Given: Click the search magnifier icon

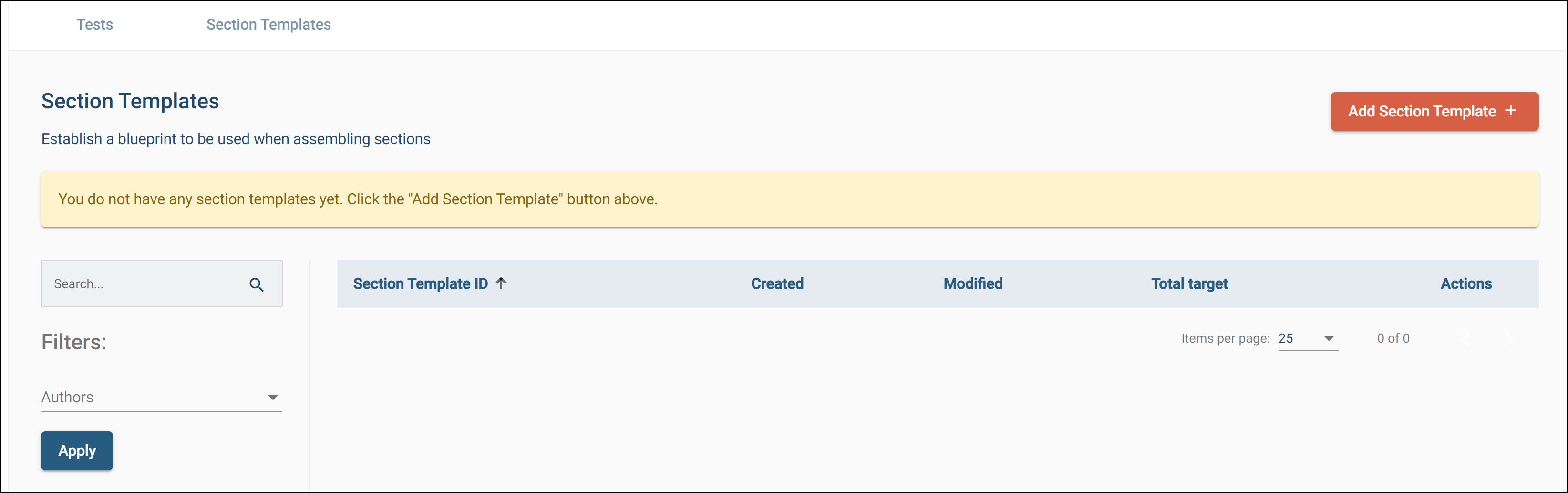Looking at the screenshot, I should pyautogui.click(x=256, y=284).
